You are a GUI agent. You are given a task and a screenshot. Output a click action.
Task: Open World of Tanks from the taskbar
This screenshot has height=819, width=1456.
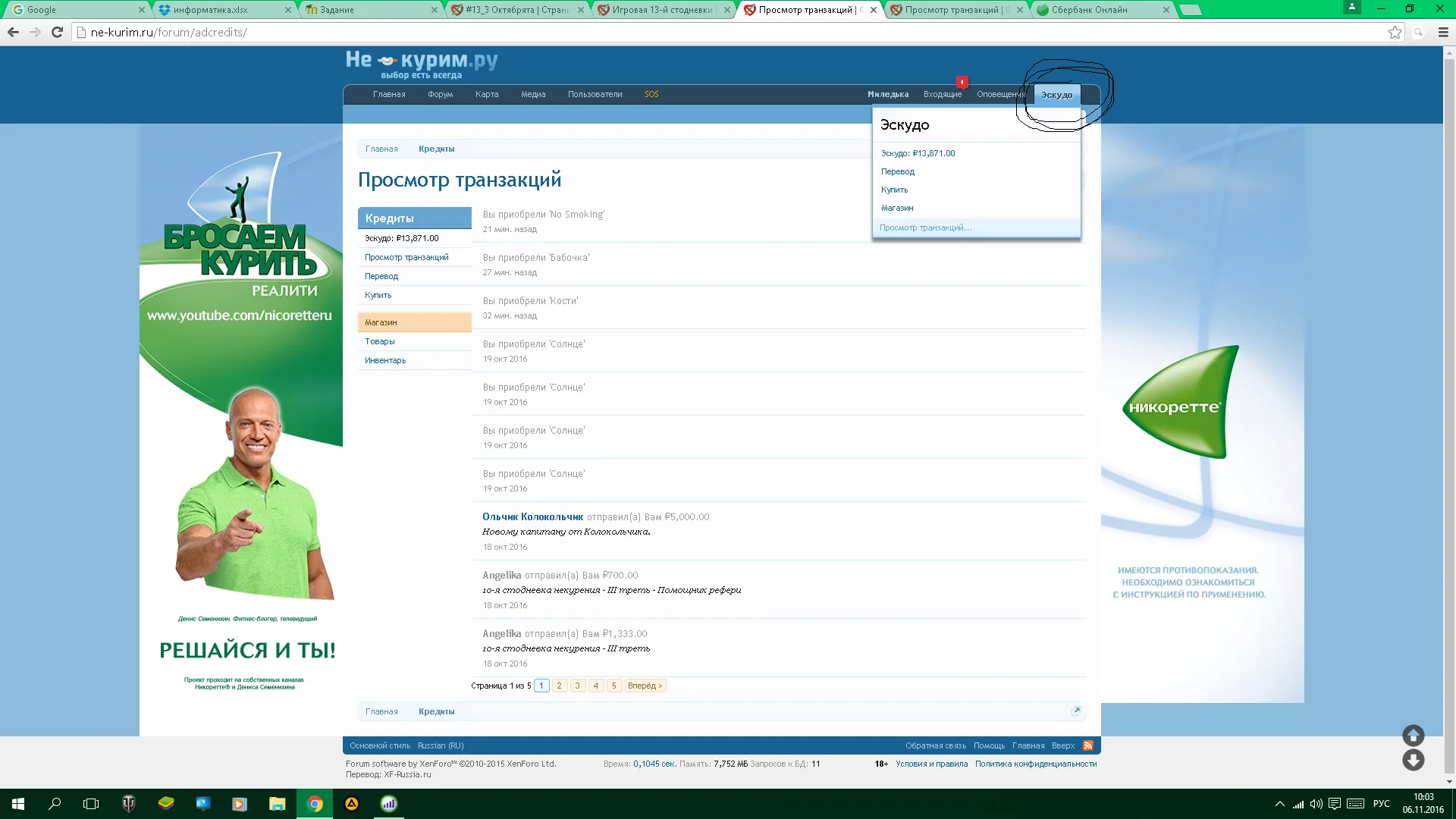(x=129, y=804)
